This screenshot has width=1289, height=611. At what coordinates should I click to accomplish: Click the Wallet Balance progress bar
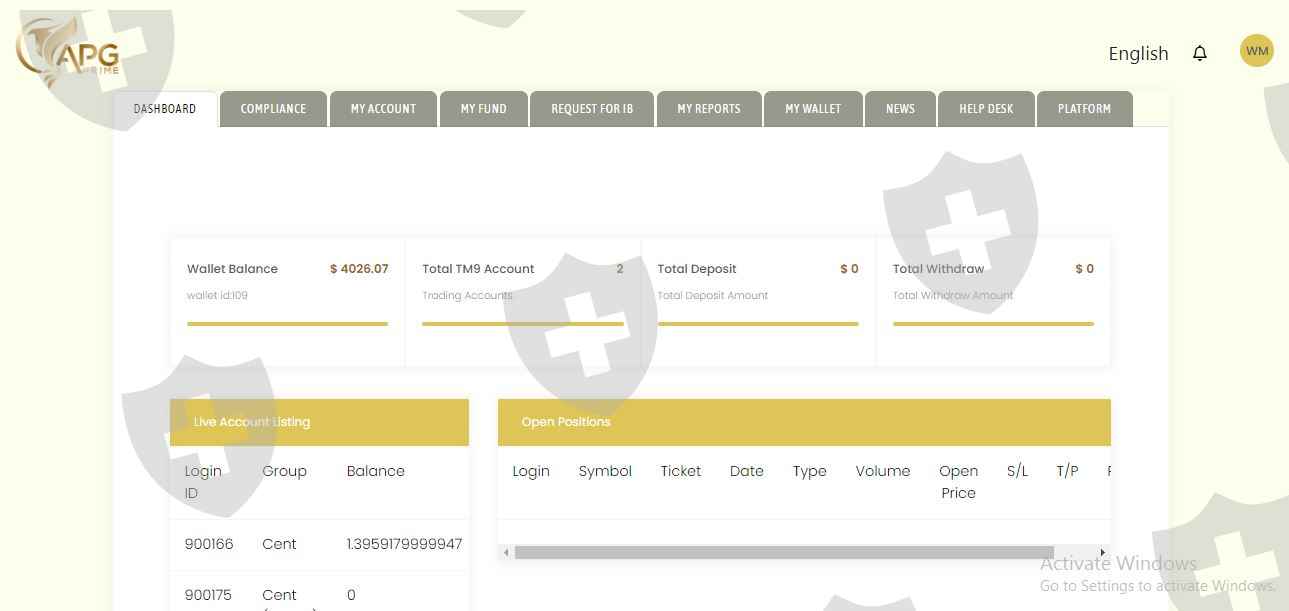click(287, 324)
